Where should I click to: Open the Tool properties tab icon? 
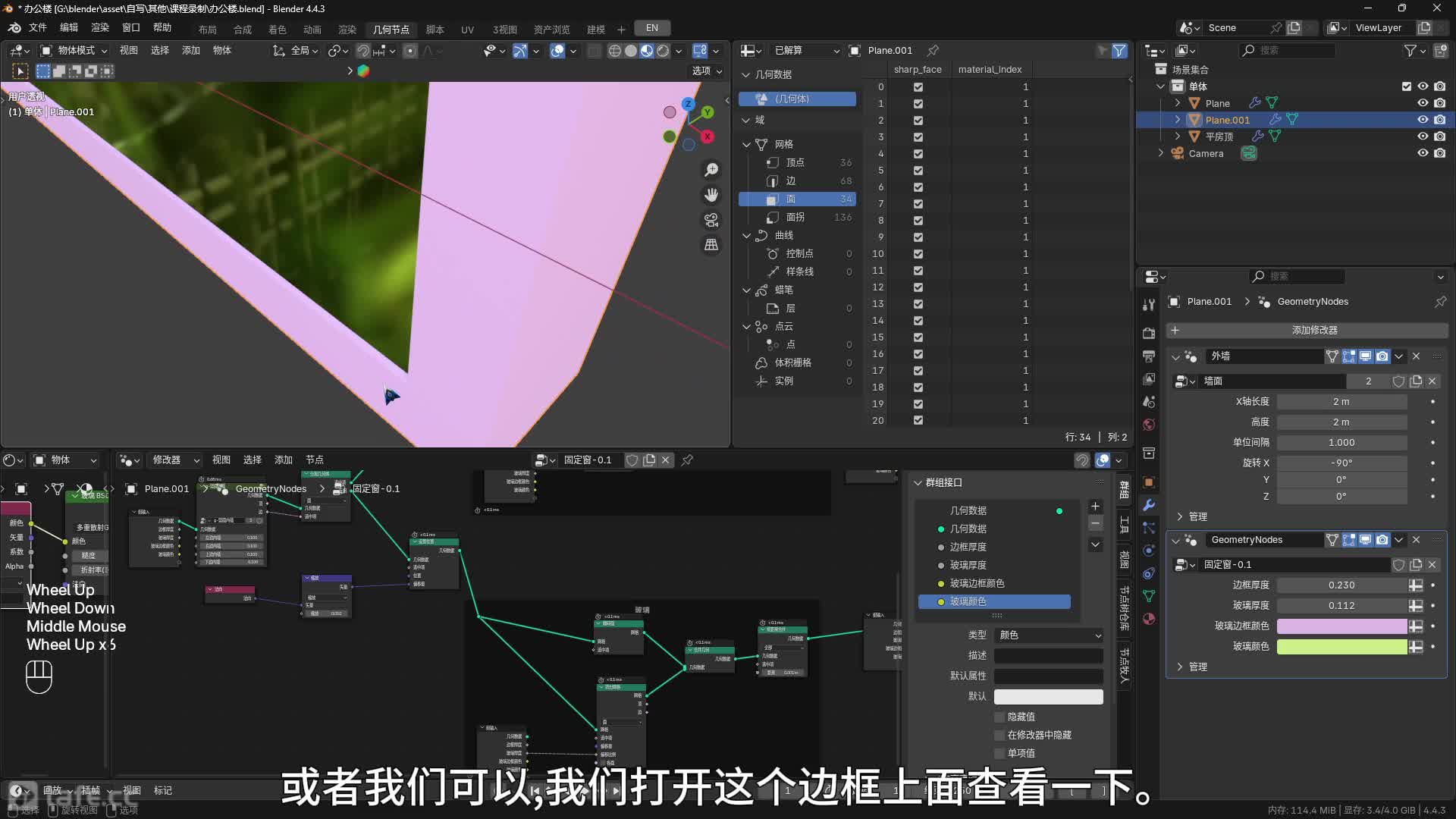pos(1149,305)
